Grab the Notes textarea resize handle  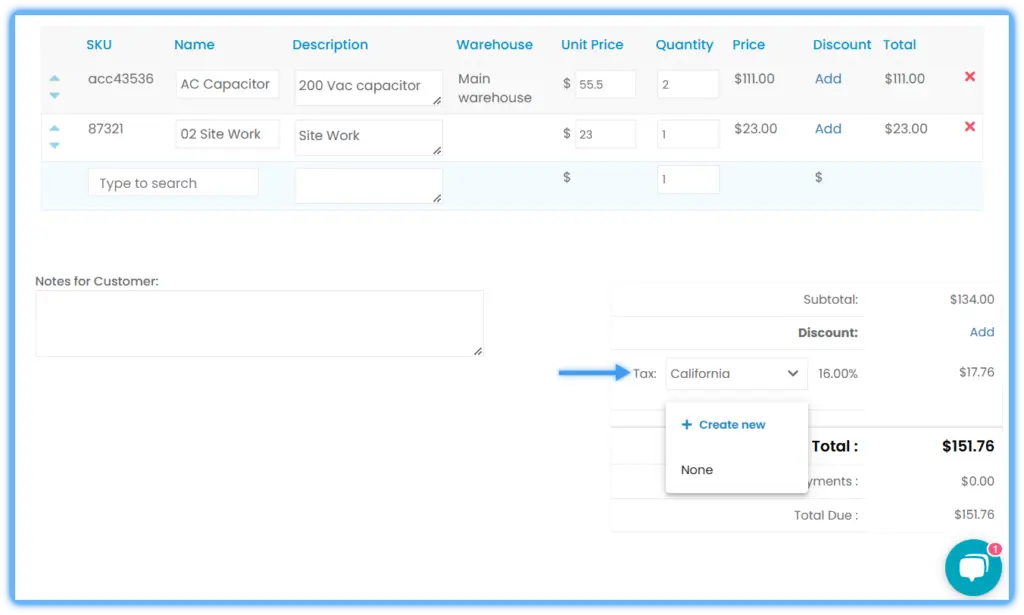coord(478,351)
